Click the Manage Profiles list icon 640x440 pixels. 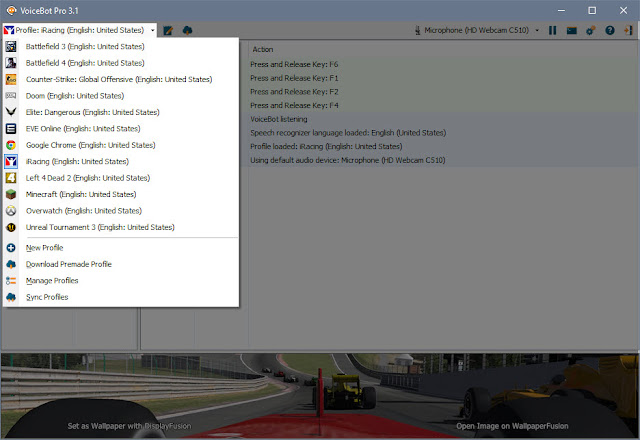11,280
